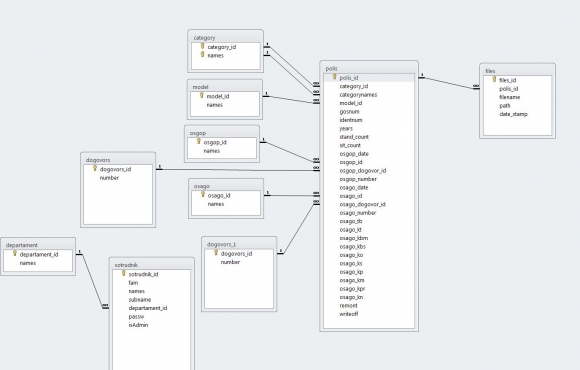Select the osago_kbm field in polis table

354,238
